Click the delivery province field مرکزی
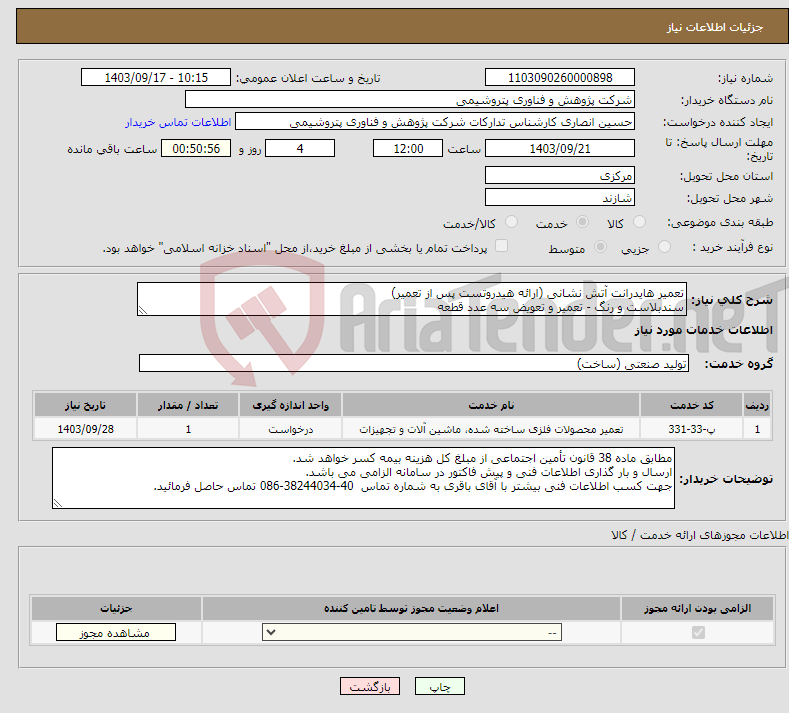789x713 pixels. (560, 175)
